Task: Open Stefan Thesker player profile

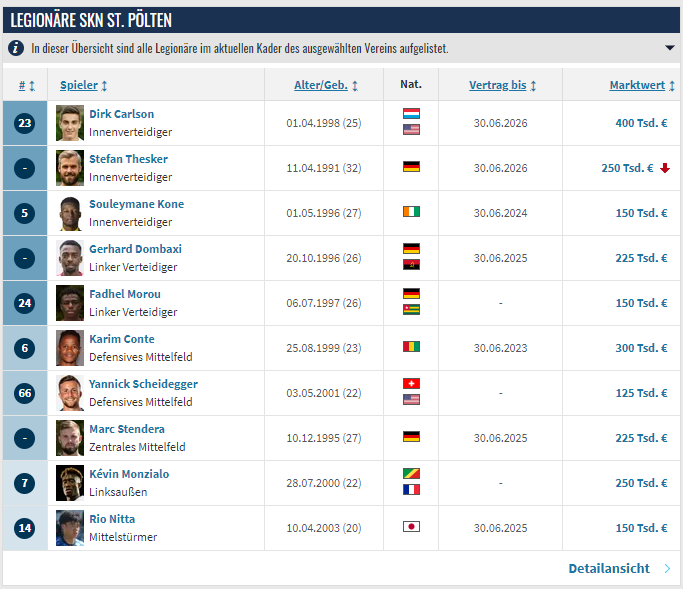Action: pos(128,159)
